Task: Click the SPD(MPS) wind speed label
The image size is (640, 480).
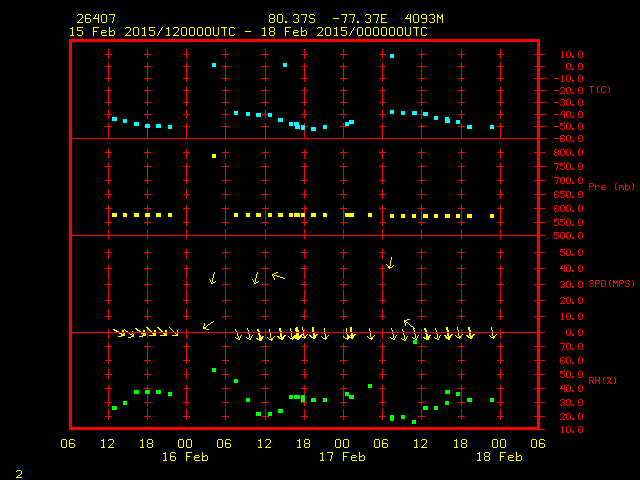Action: [x=611, y=284]
